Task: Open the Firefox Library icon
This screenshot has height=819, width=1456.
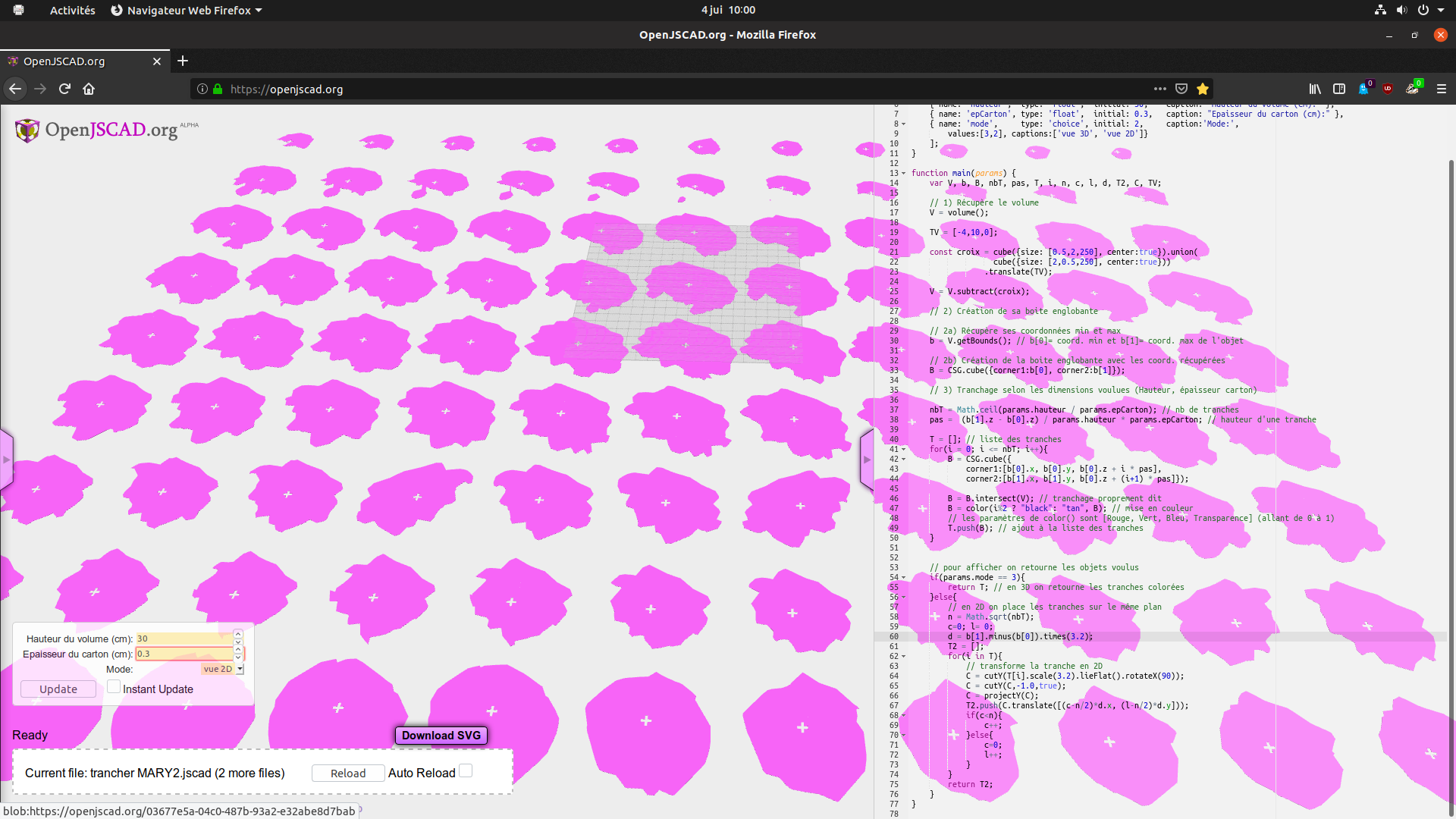Action: (x=1316, y=89)
